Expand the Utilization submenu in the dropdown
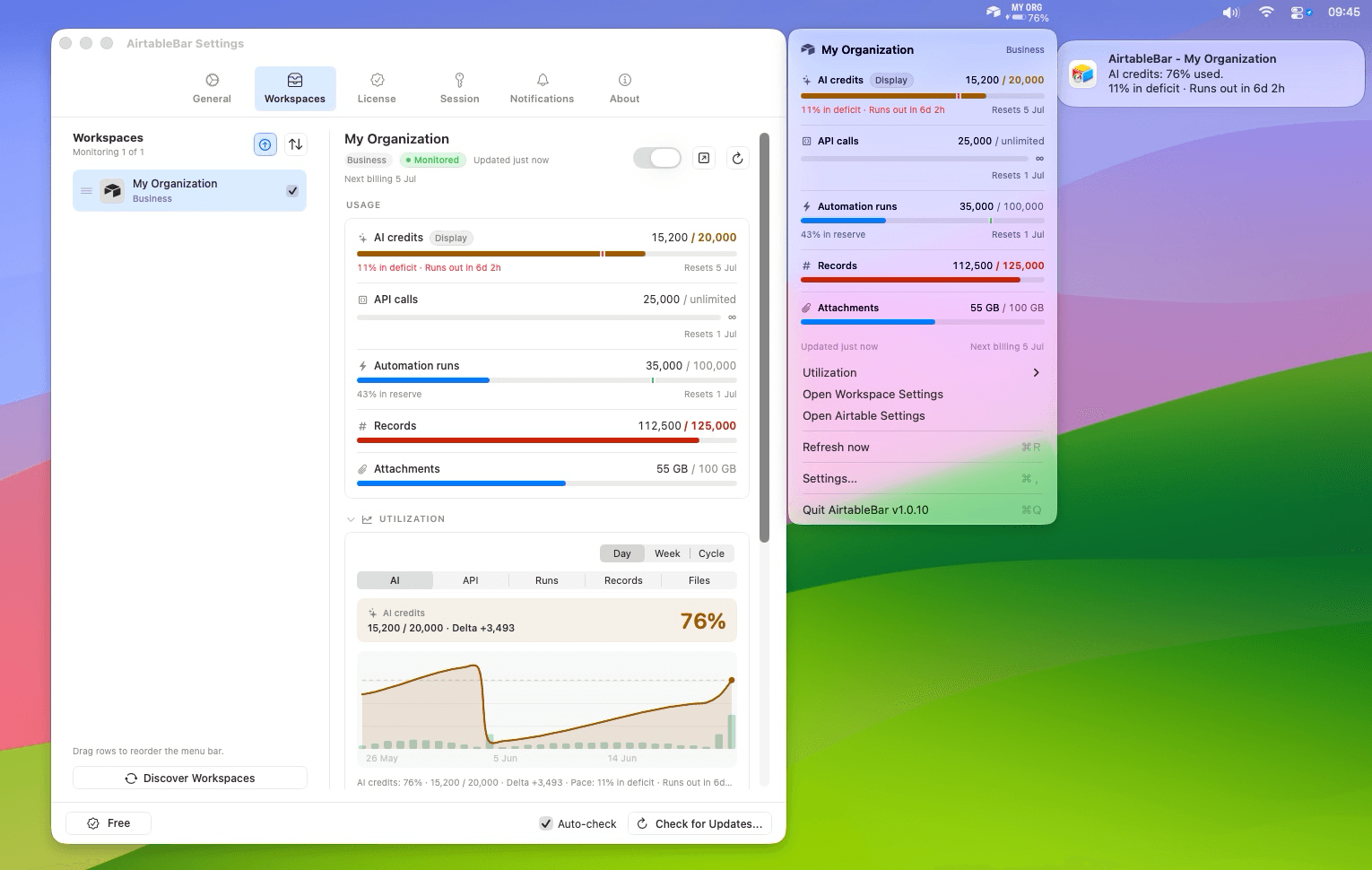This screenshot has width=1372, height=870. pos(922,373)
